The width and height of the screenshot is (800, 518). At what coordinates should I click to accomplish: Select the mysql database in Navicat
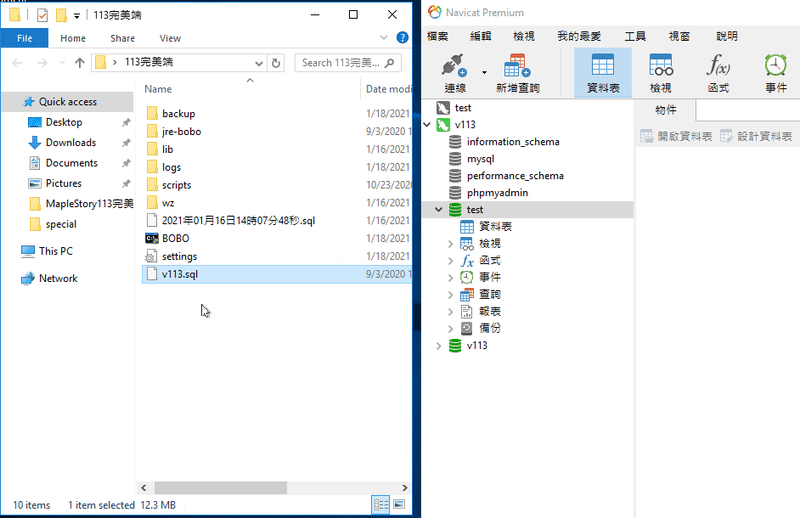(480, 159)
